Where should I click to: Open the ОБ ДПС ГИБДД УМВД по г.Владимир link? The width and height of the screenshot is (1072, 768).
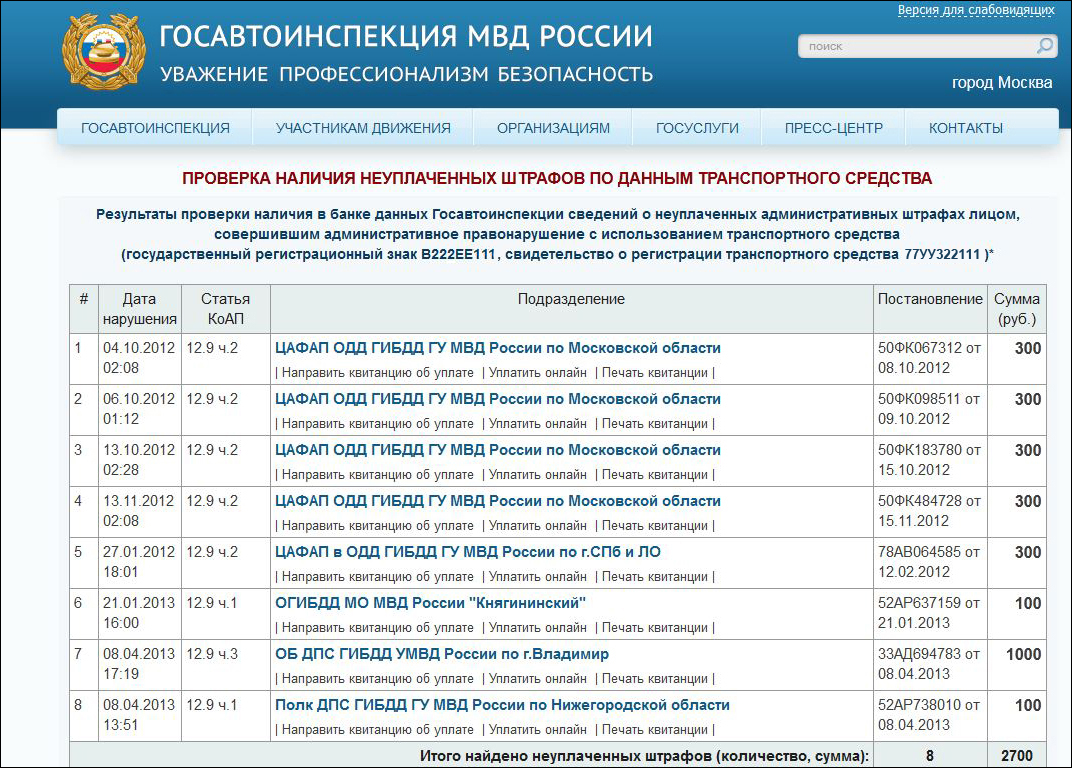point(441,654)
